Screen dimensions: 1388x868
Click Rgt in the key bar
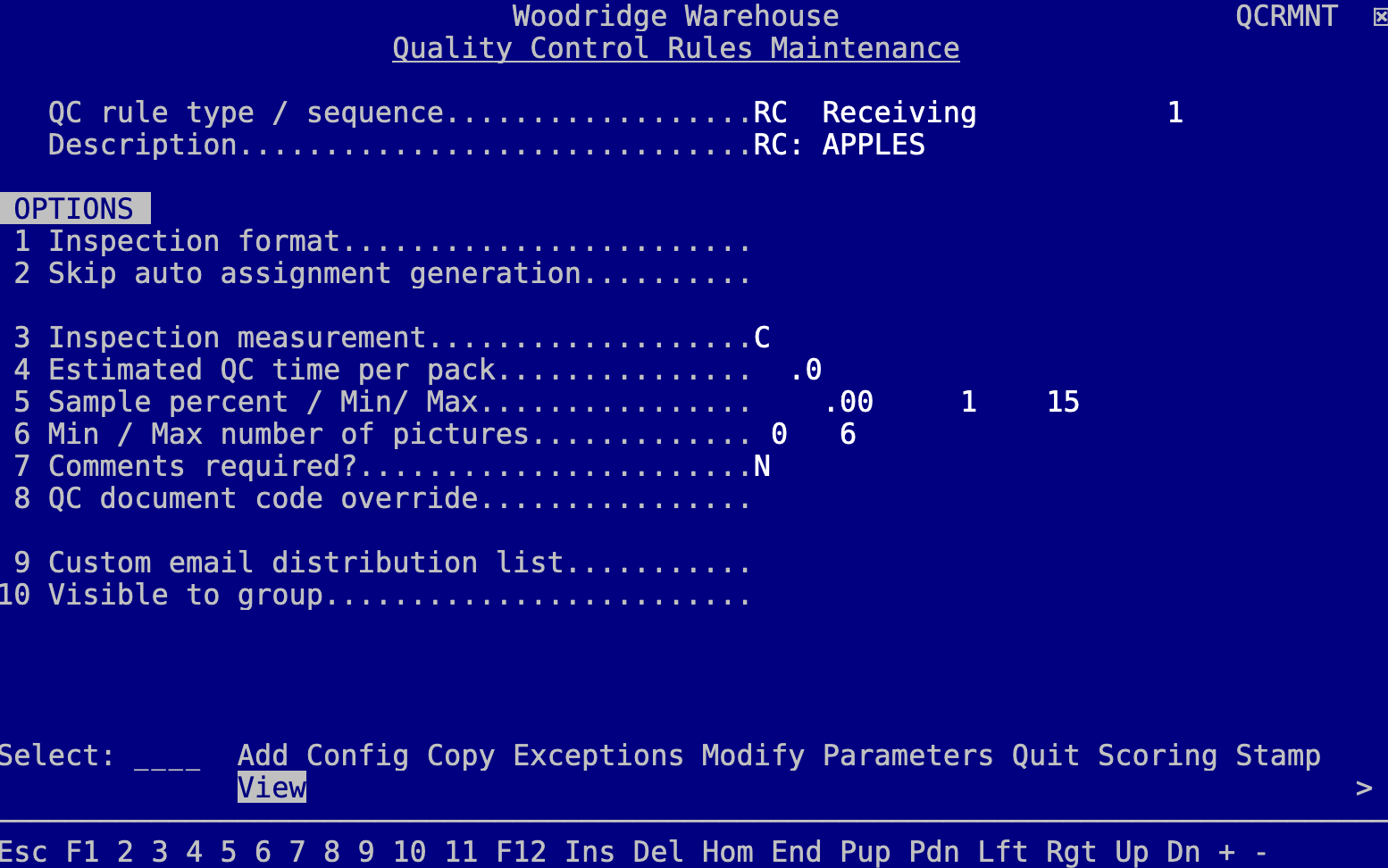tap(1071, 852)
